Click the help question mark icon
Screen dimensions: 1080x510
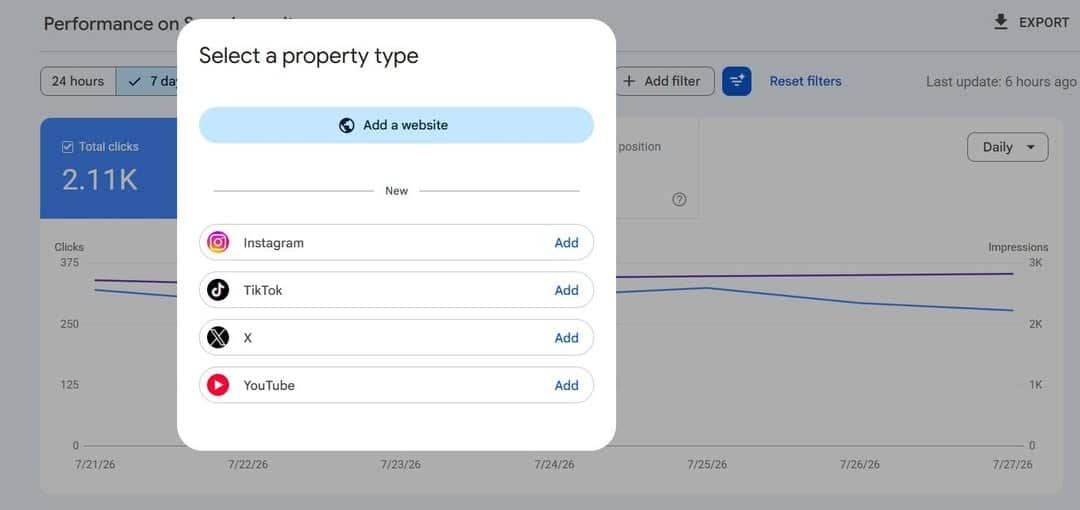coord(679,200)
